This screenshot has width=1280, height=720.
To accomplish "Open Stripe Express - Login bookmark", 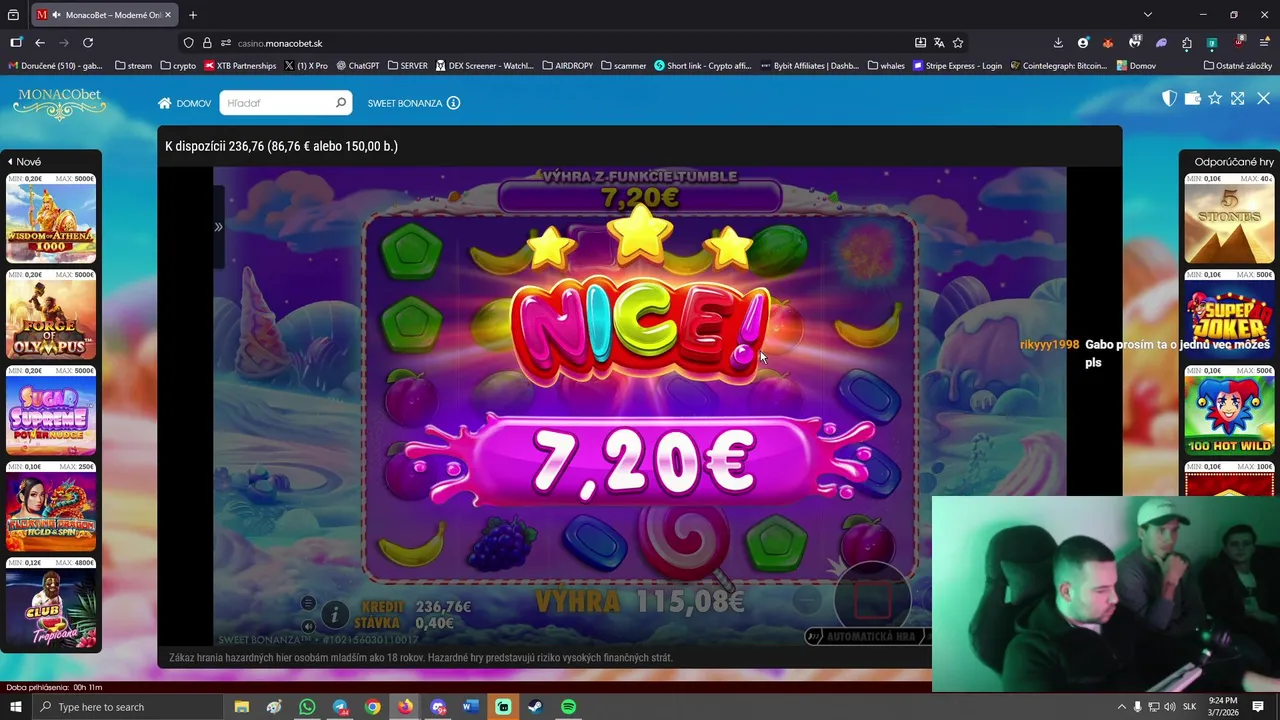I will coord(957,66).
